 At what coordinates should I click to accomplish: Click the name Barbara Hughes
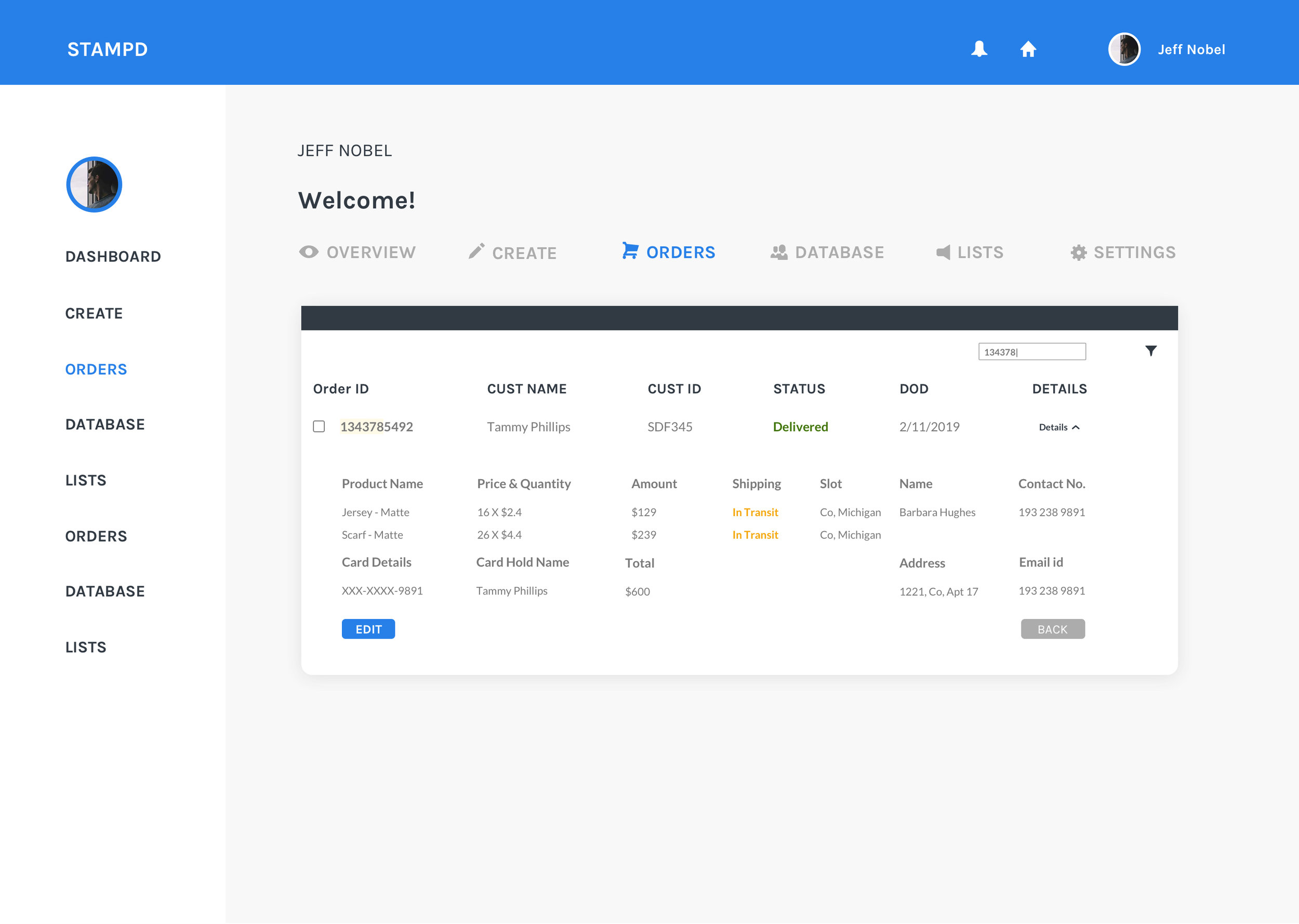(x=937, y=512)
